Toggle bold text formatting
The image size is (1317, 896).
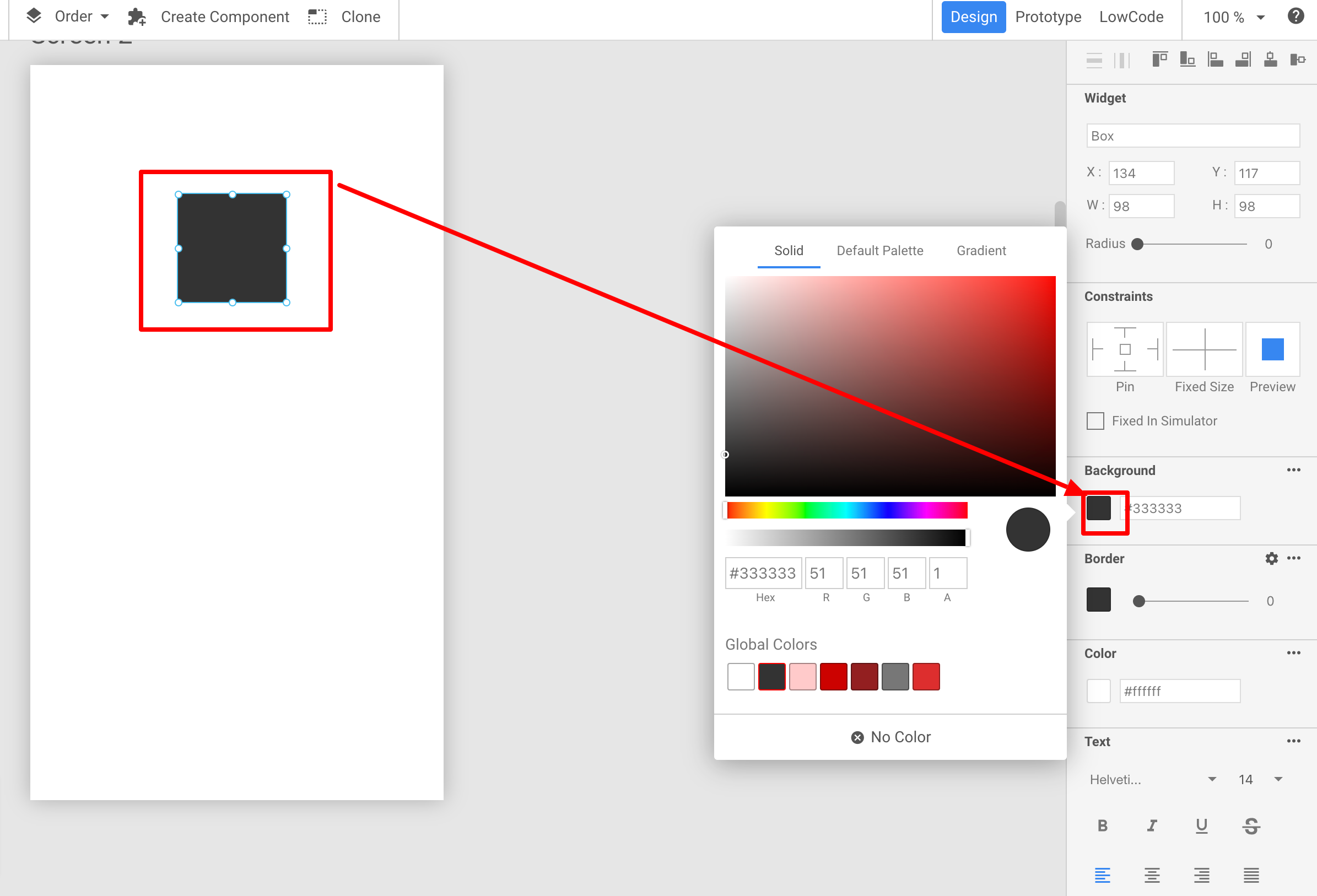pyautogui.click(x=1102, y=825)
